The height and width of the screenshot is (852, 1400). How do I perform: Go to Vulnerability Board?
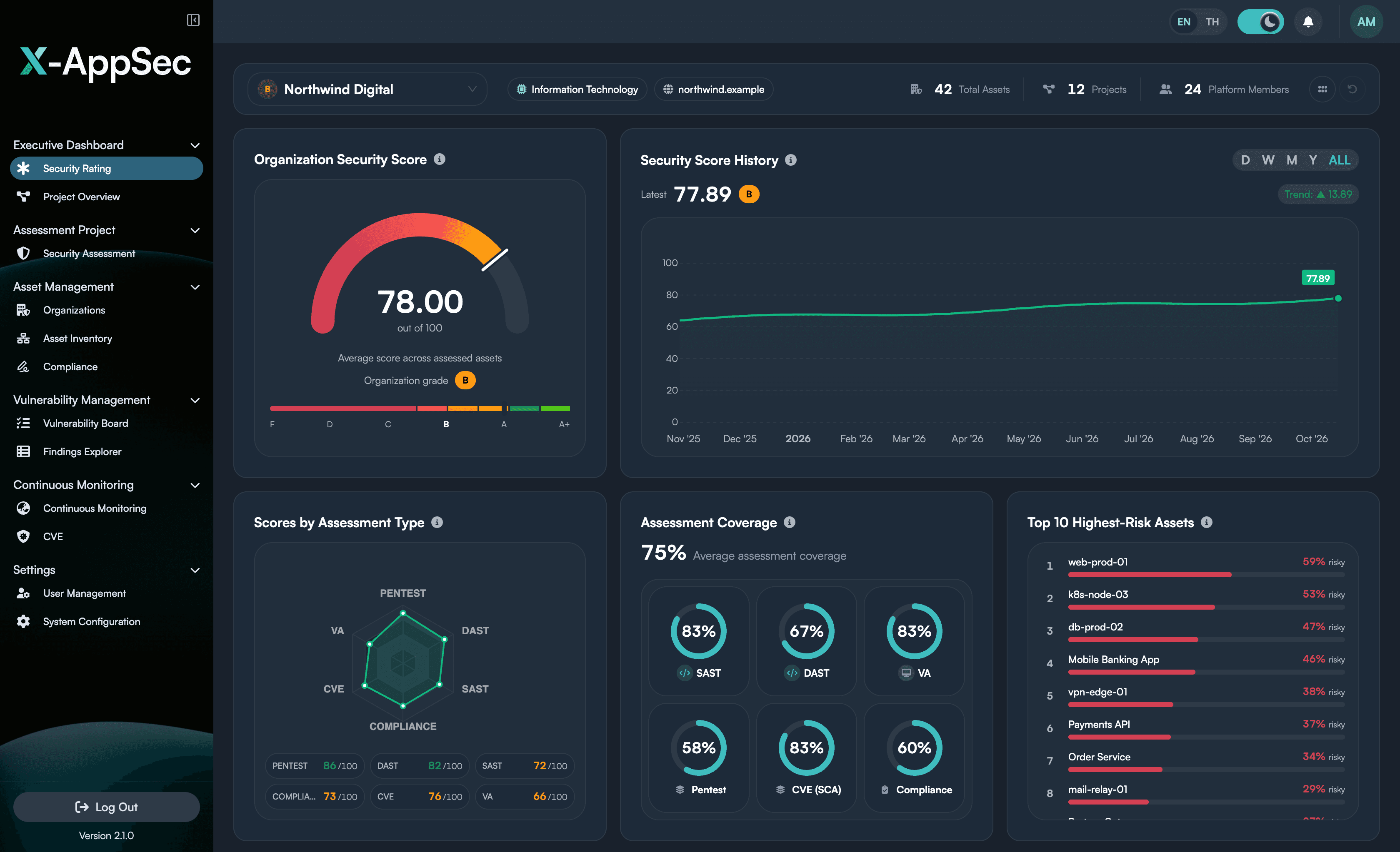pos(106,424)
